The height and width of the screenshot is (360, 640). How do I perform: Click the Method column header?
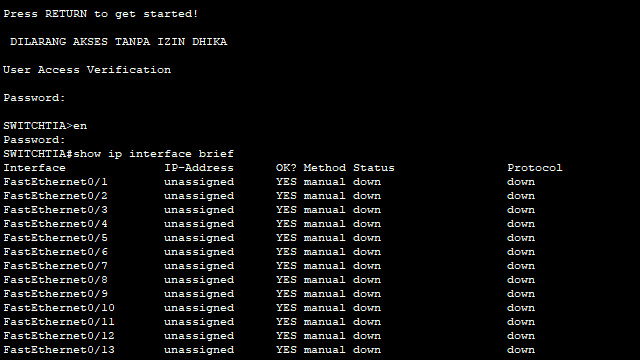324,168
